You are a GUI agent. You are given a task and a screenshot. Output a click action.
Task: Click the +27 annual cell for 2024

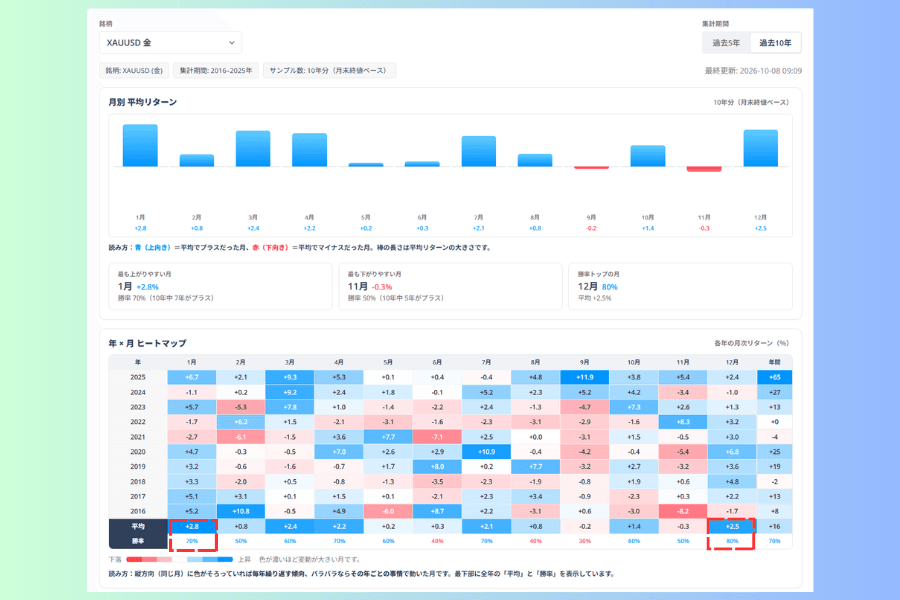click(775, 392)
